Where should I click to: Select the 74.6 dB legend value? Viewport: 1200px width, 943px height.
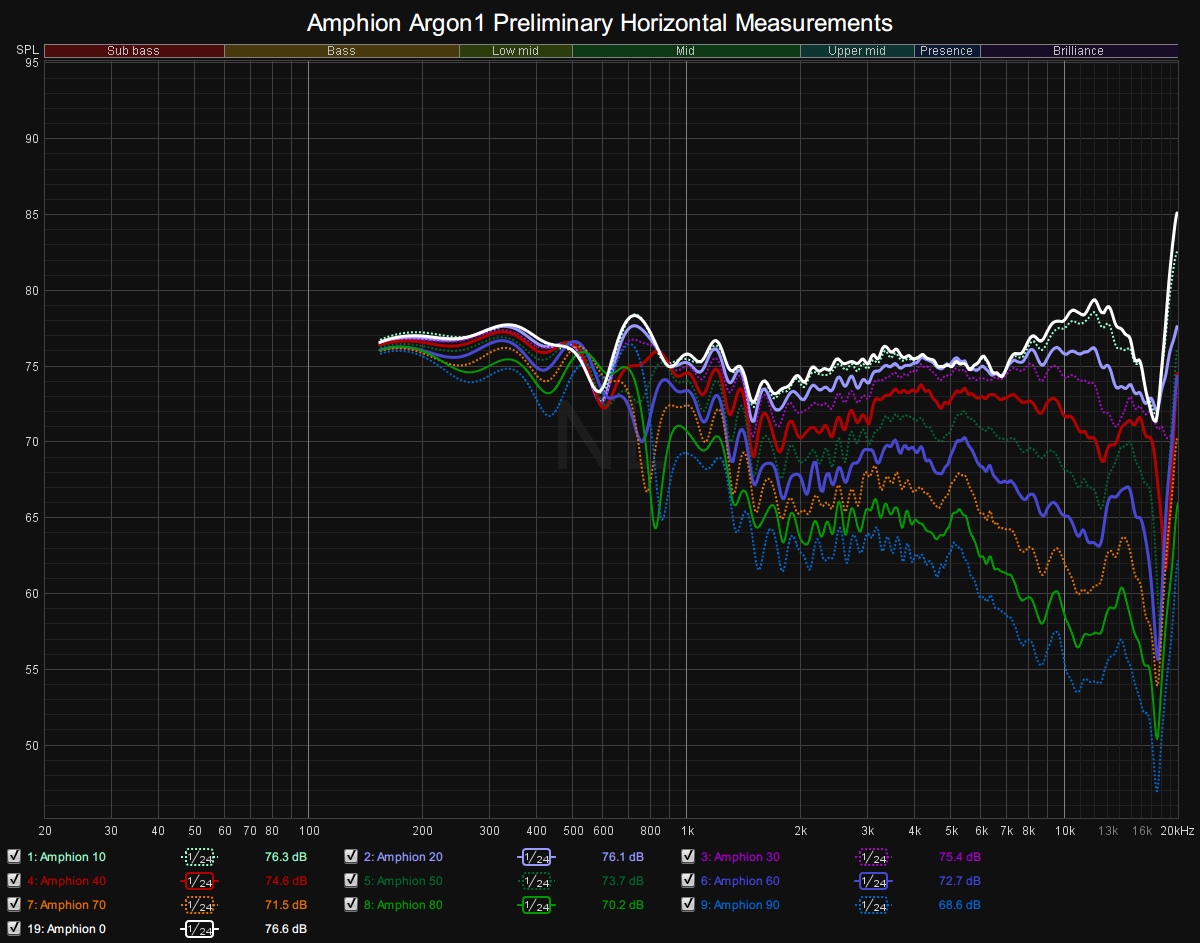click(x=286, y=881)
